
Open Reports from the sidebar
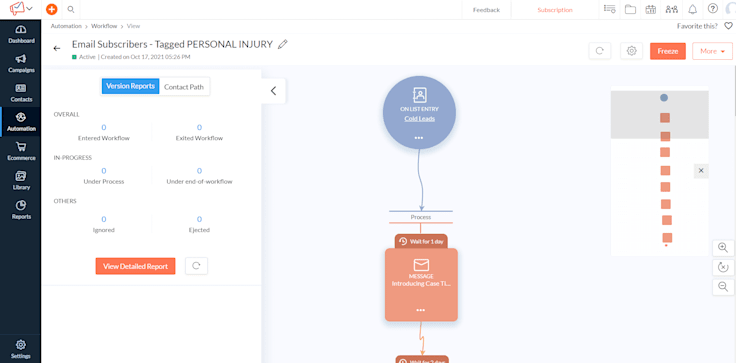(x=21, y=210)
